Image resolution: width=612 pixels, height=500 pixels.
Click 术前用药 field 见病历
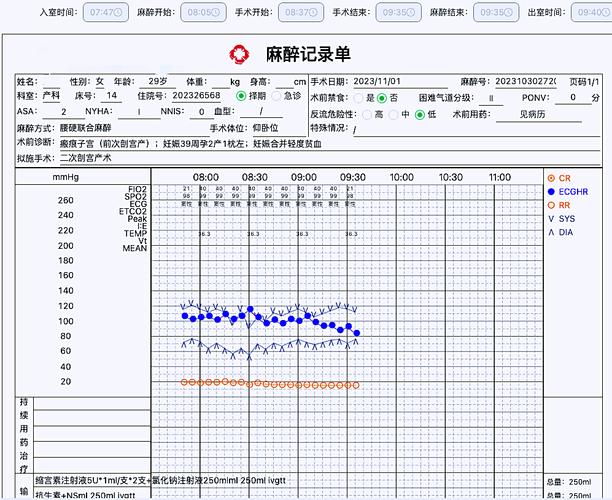[x=538, y=115]
